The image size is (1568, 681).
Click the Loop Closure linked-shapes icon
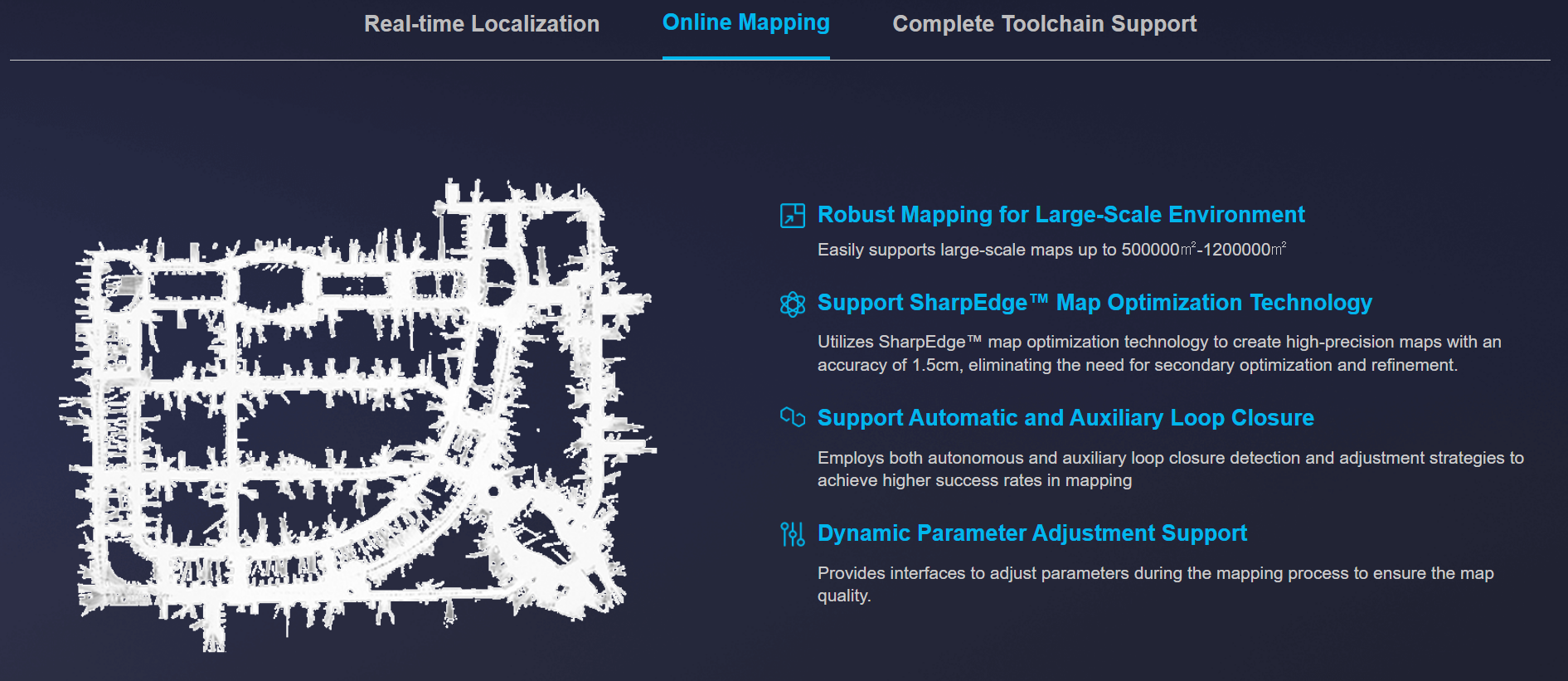pos(793,417)
